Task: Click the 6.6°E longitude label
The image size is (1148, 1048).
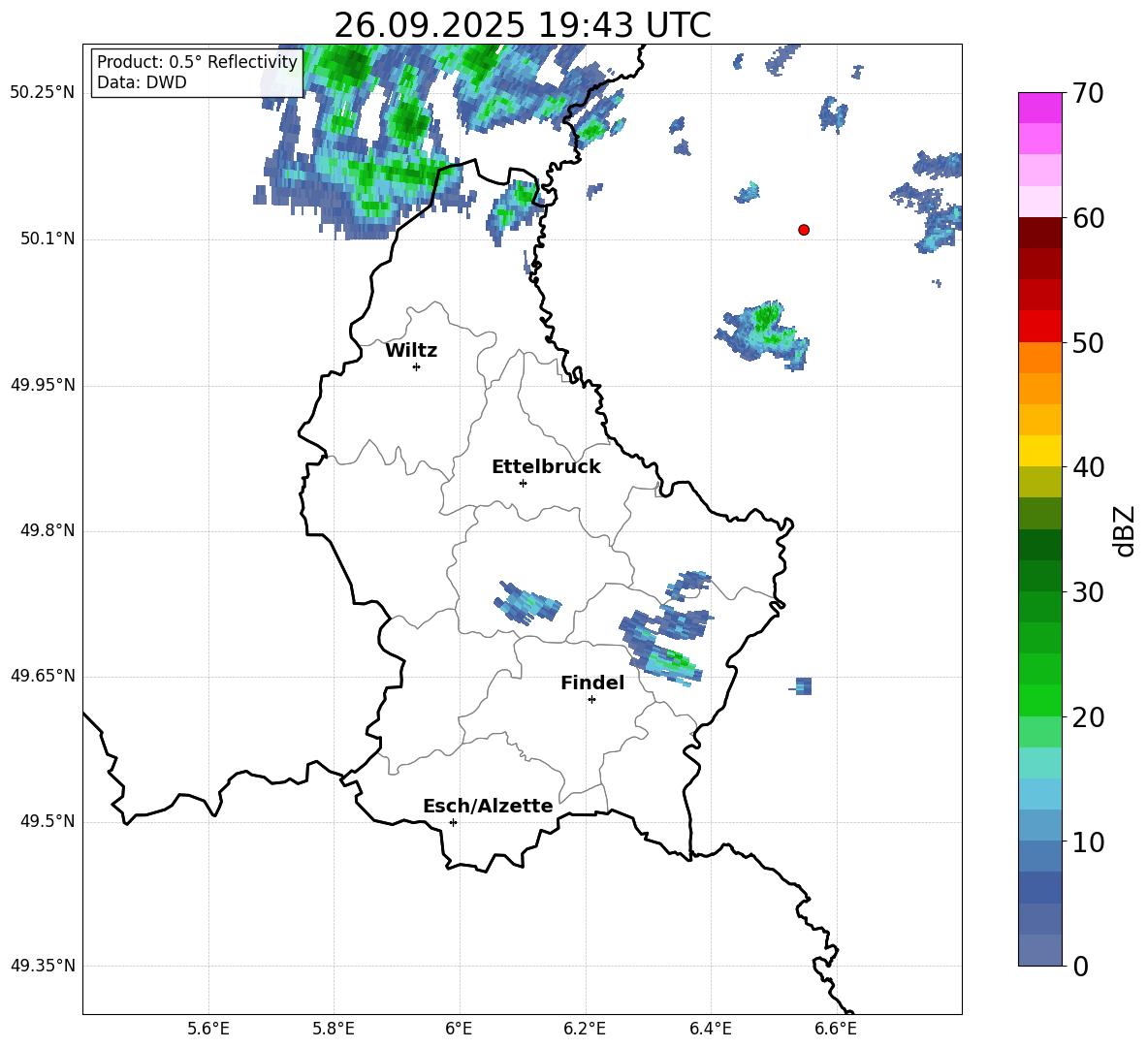Action: coord(836,1029)
